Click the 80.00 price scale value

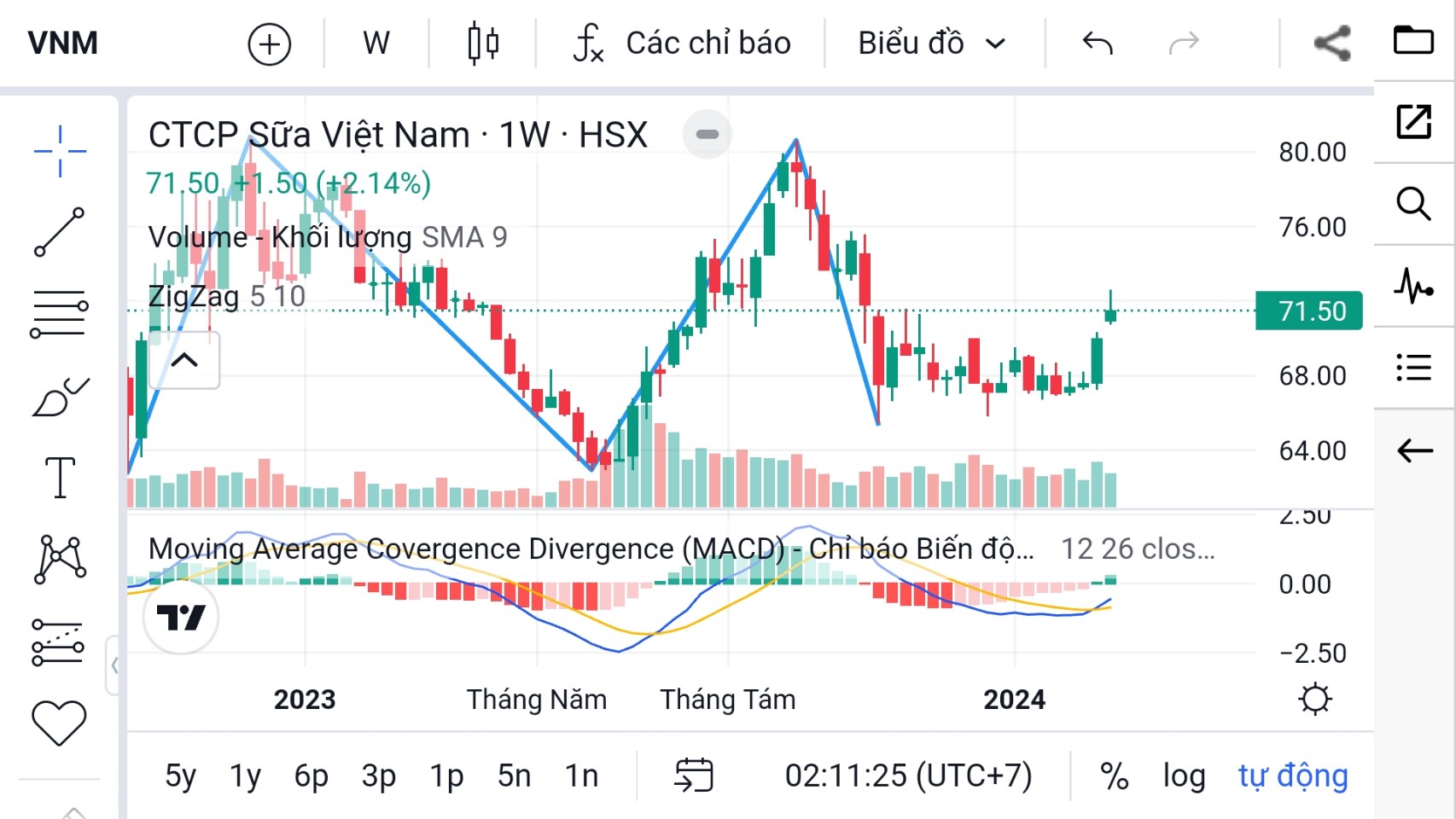coord(1312,152)
